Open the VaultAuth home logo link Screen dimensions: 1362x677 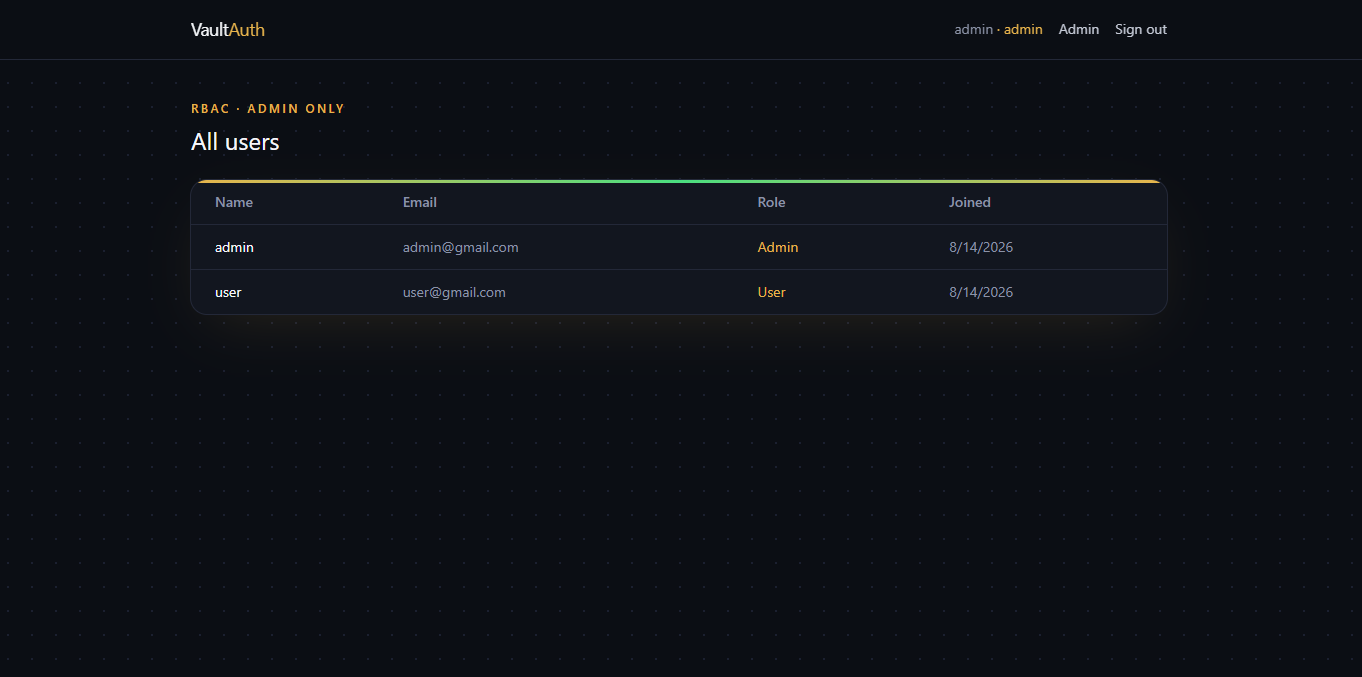coord(228,30)
